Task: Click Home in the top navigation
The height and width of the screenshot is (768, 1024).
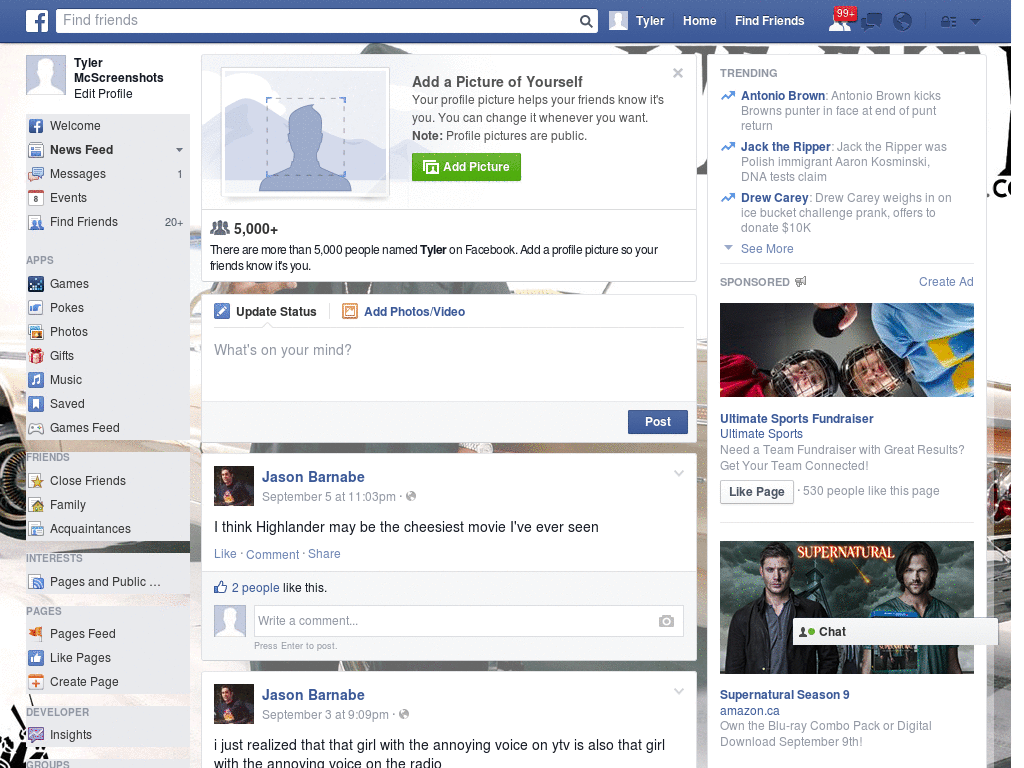Action: pos(699,21)
